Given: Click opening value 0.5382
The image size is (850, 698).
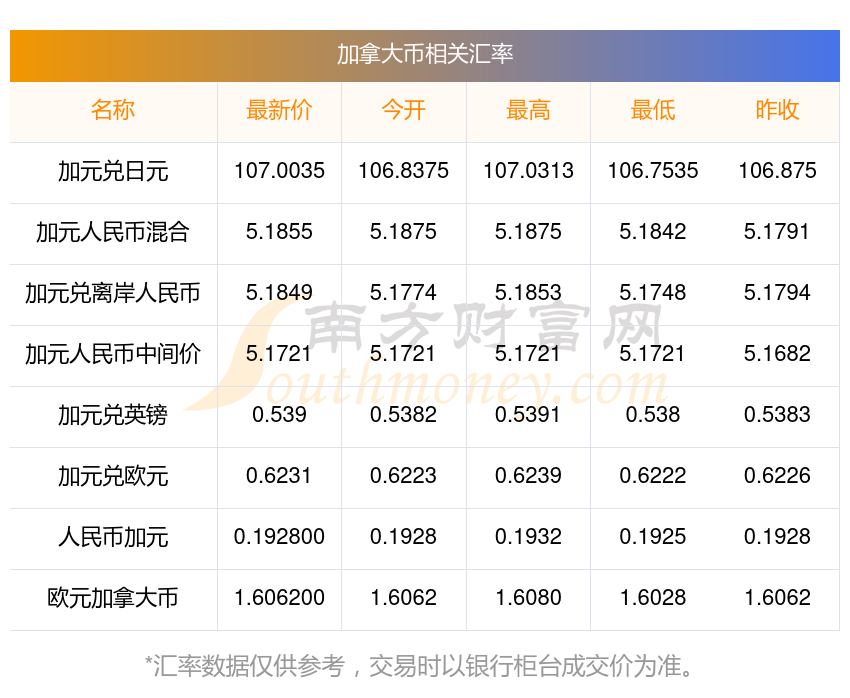Looking at the screenshot, I should coord(403,415).
